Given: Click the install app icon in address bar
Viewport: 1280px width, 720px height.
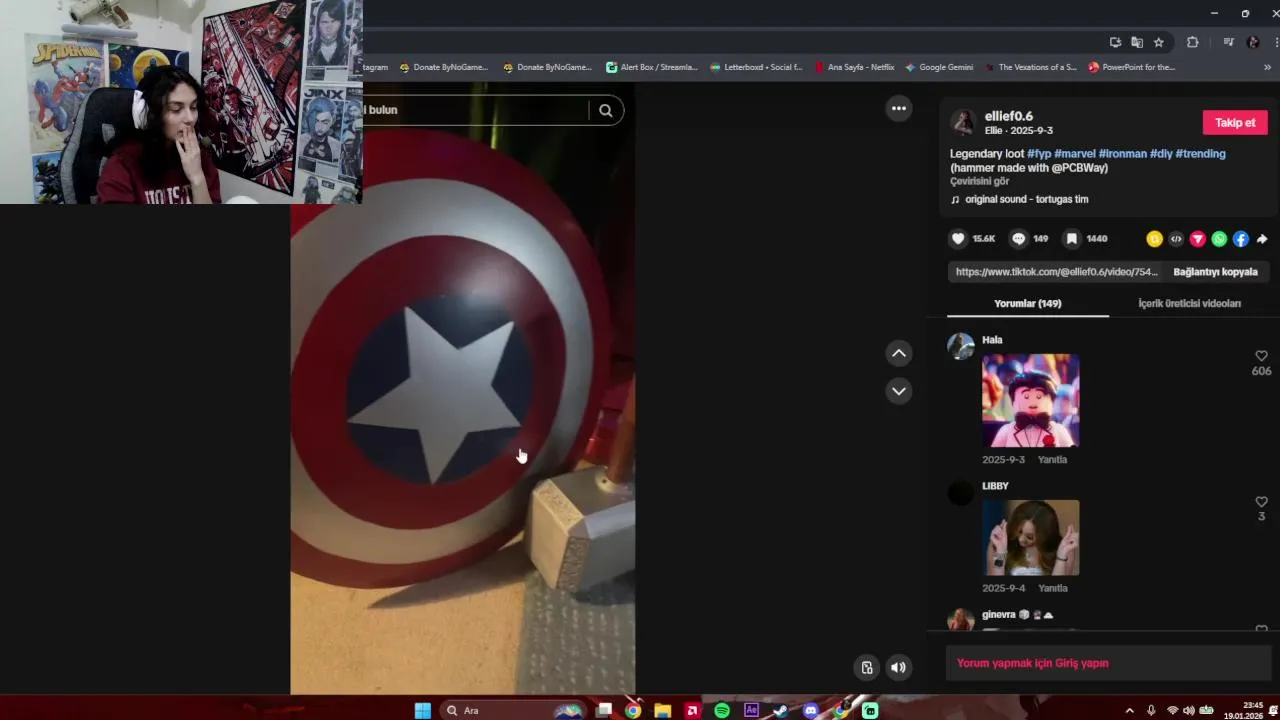Looking at the screenshot, I should (1115, 42).
